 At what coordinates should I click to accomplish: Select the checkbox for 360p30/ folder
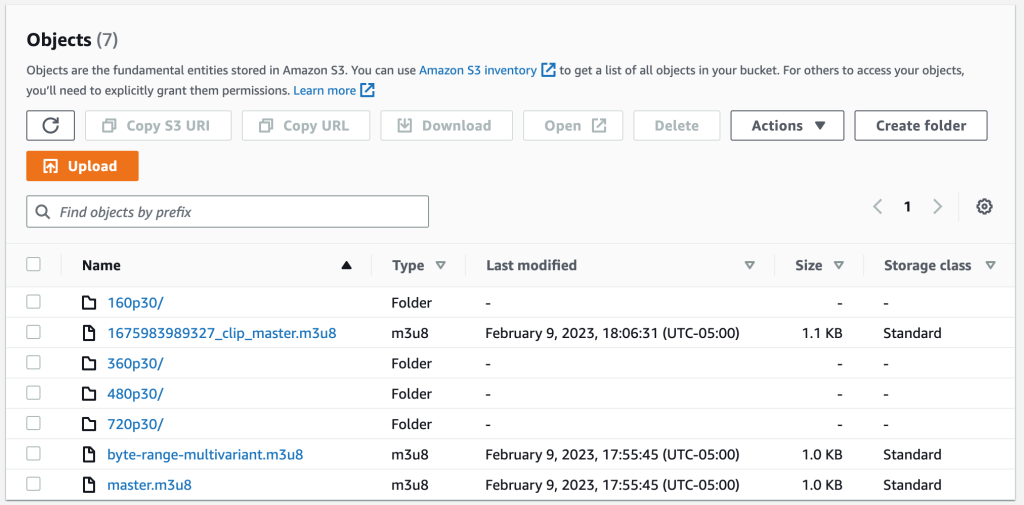point(34,363)
